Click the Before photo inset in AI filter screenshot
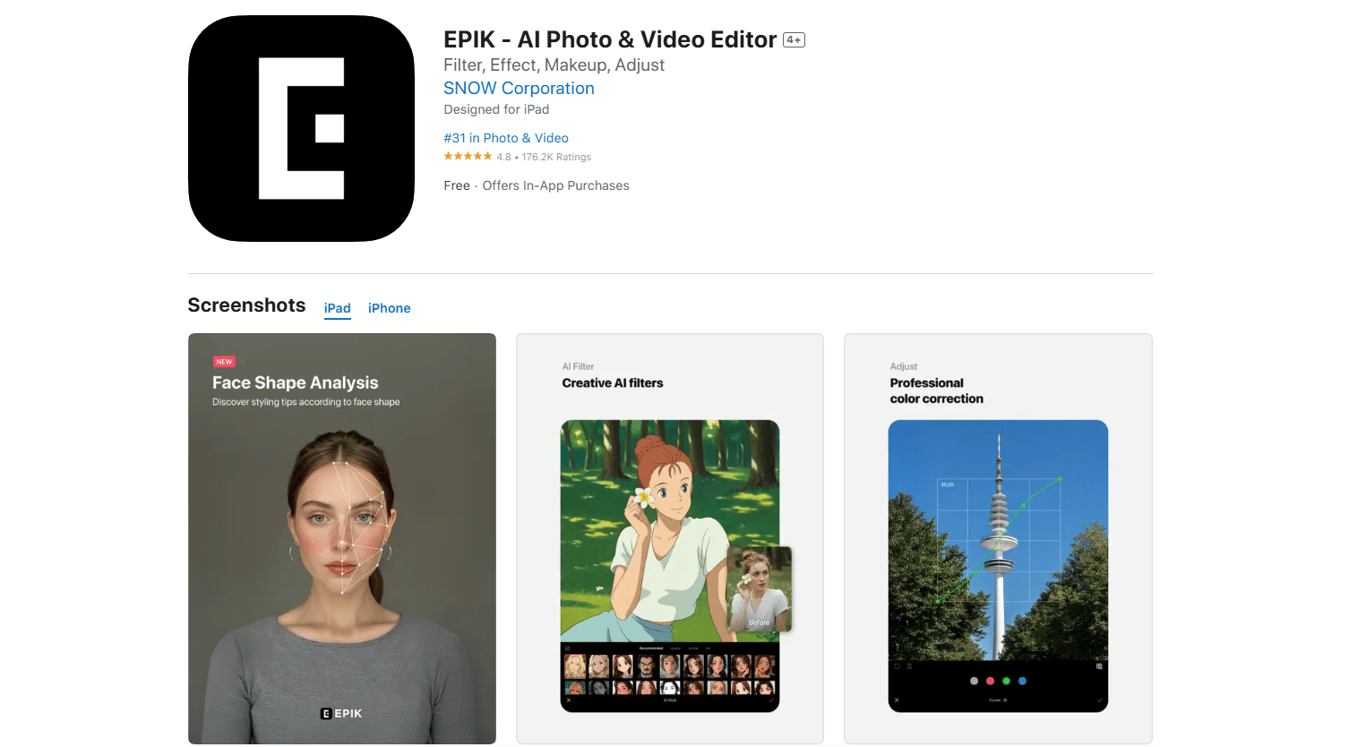1366x747 pixels. point(759,589)
